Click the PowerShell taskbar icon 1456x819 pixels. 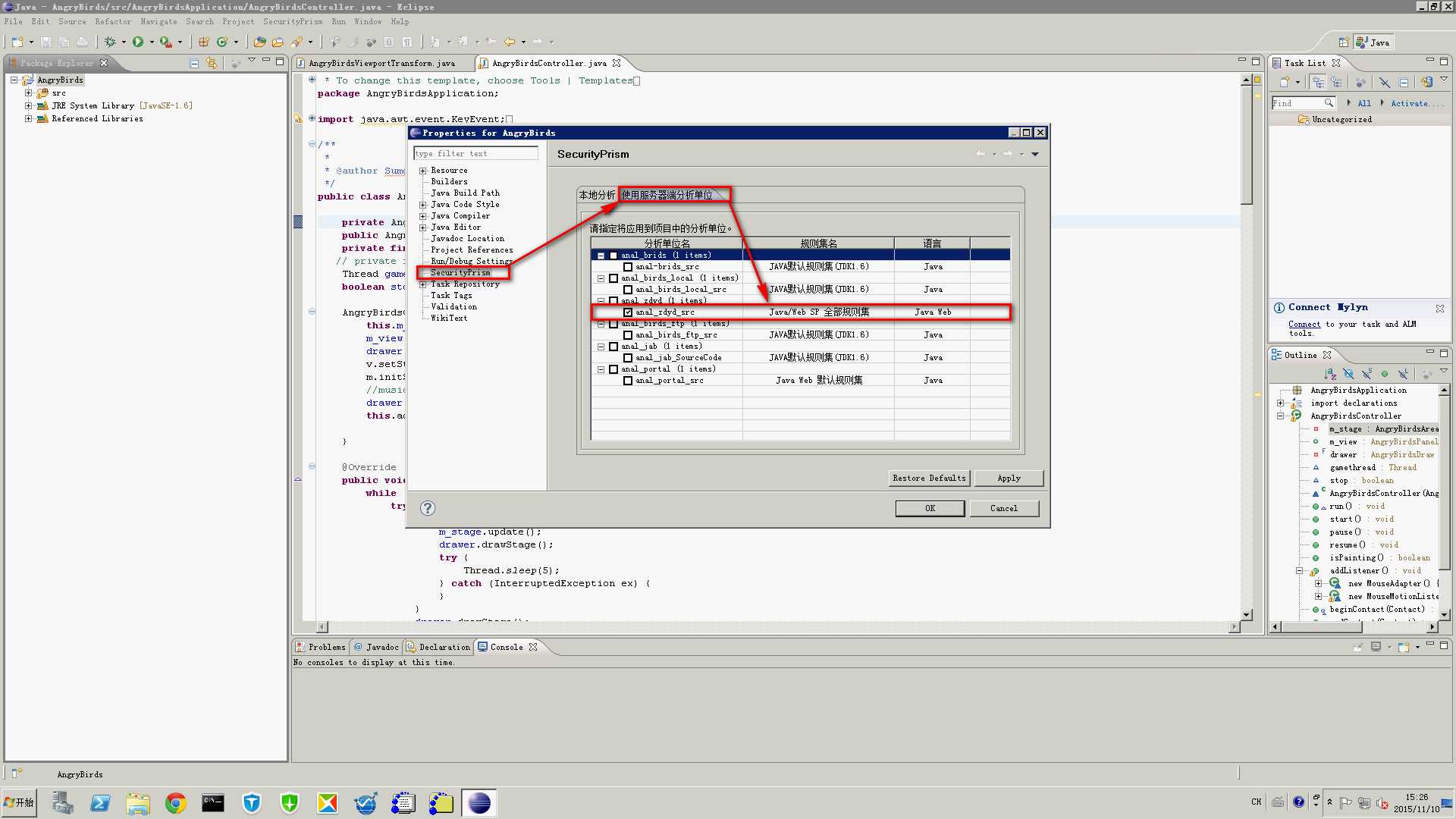pyautogui.click(x=100, y=803)
